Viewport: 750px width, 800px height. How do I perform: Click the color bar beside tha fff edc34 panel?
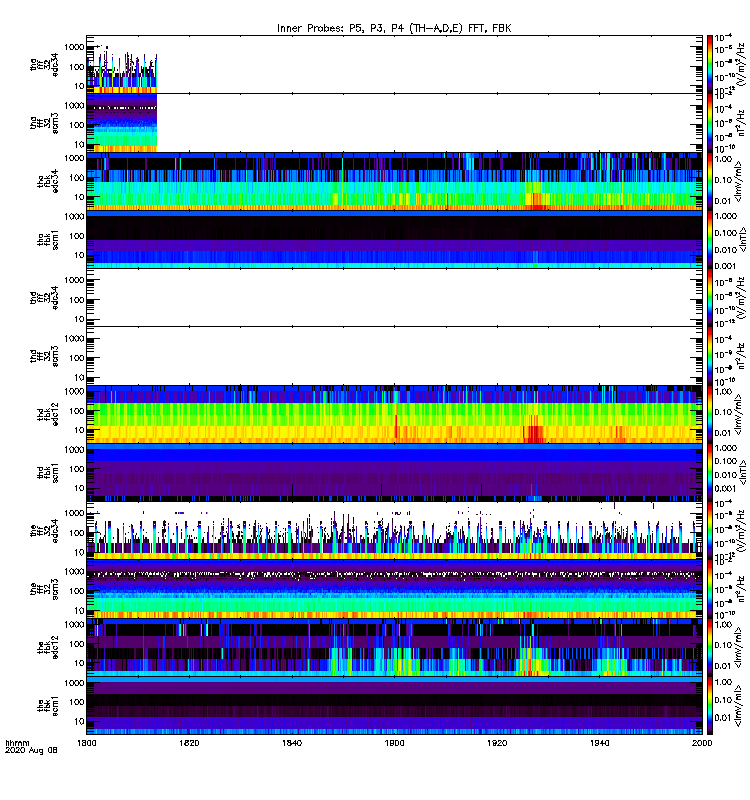click(x=709, y=64)
